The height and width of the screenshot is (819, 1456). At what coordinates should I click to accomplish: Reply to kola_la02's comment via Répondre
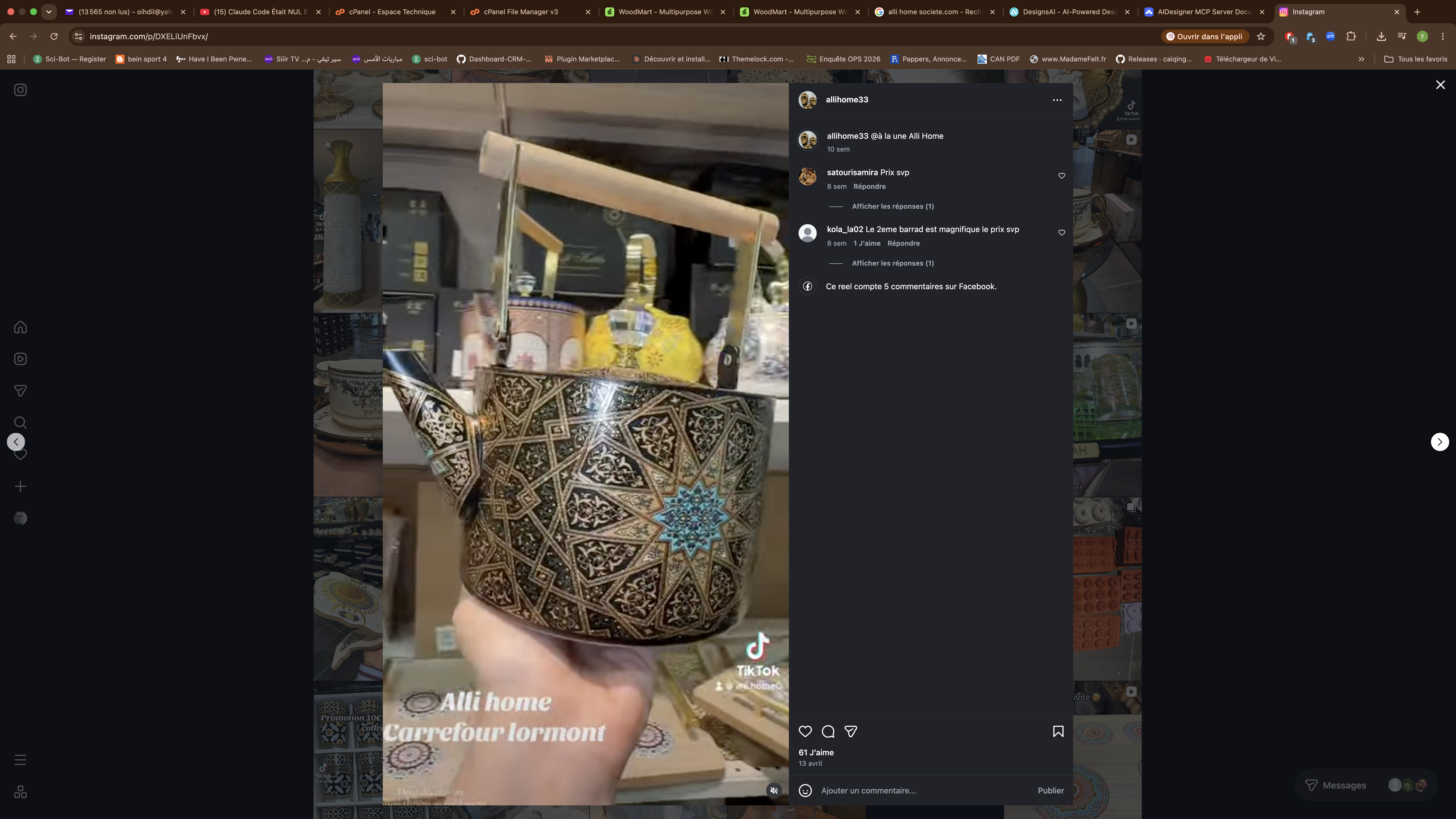(903, 244)
